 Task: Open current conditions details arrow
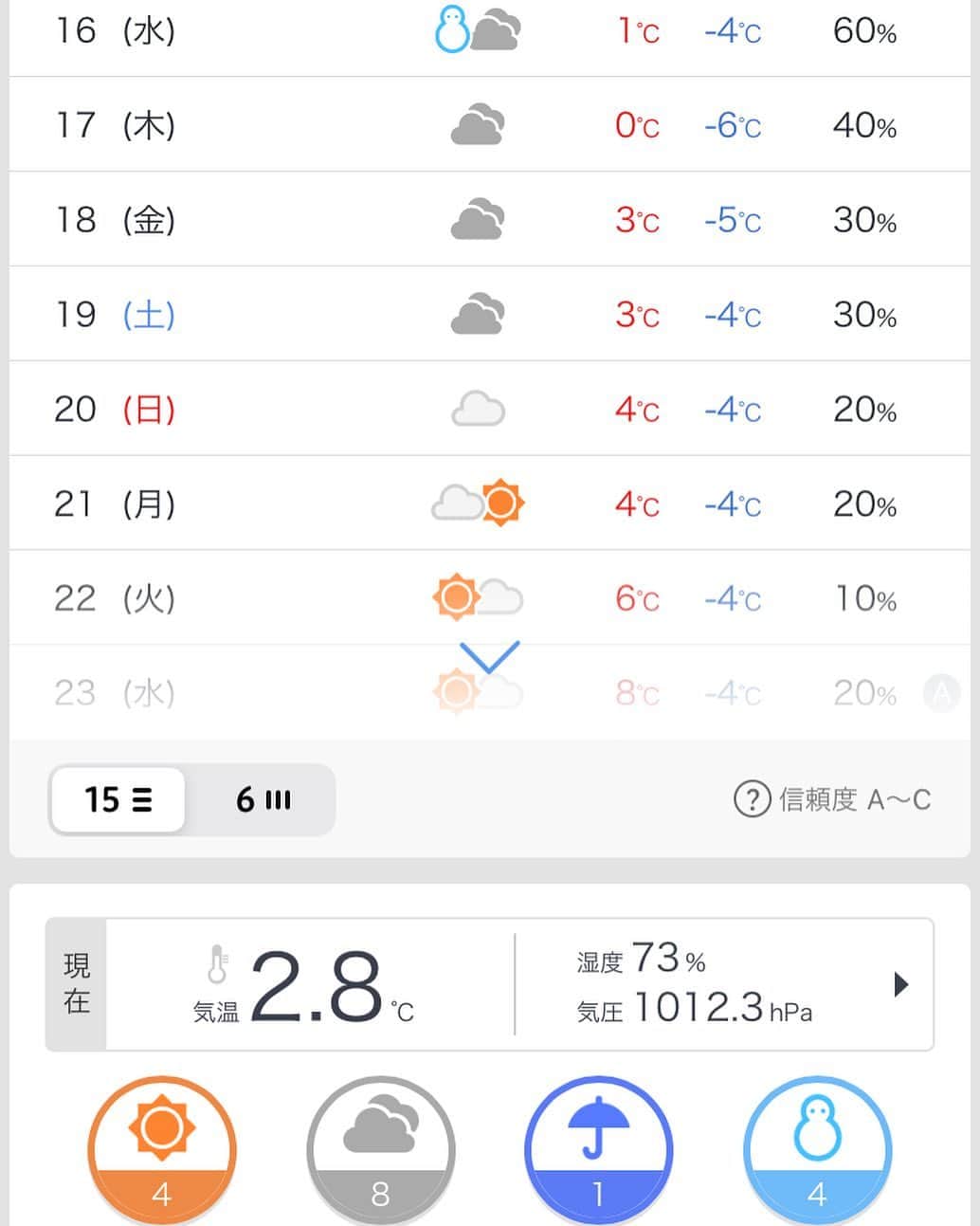click(901, 984)
